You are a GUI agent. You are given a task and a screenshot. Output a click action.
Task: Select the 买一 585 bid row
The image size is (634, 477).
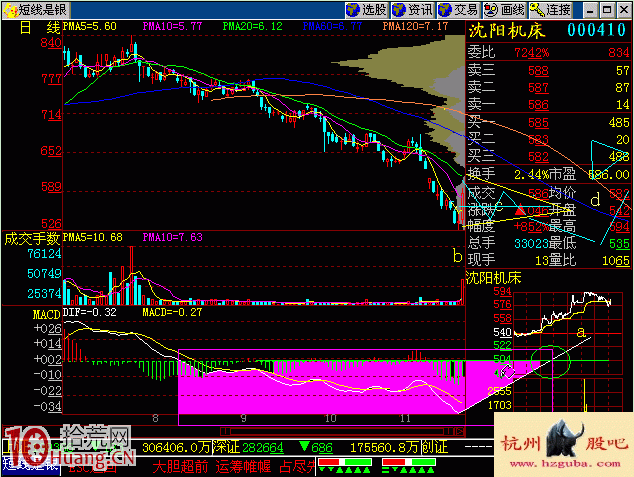(x=549, y=122)
